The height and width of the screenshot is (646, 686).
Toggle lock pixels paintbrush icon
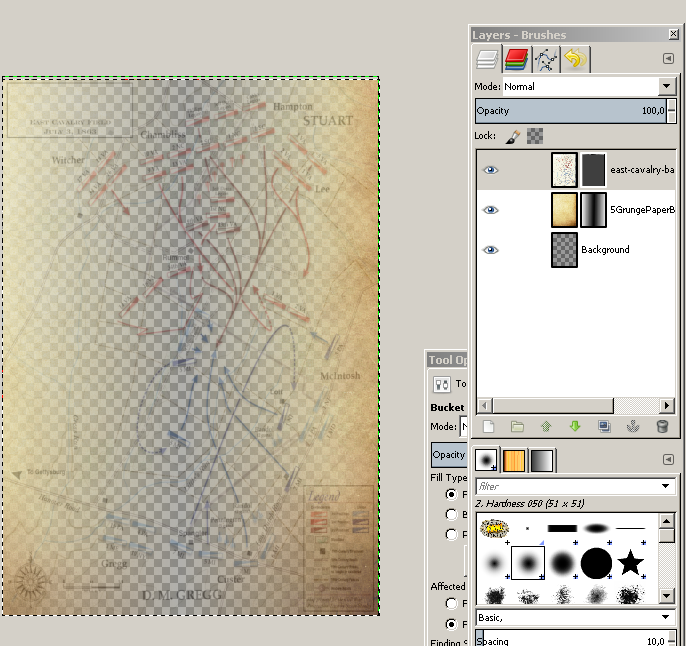pyautogui.click(x=512, y=135)
